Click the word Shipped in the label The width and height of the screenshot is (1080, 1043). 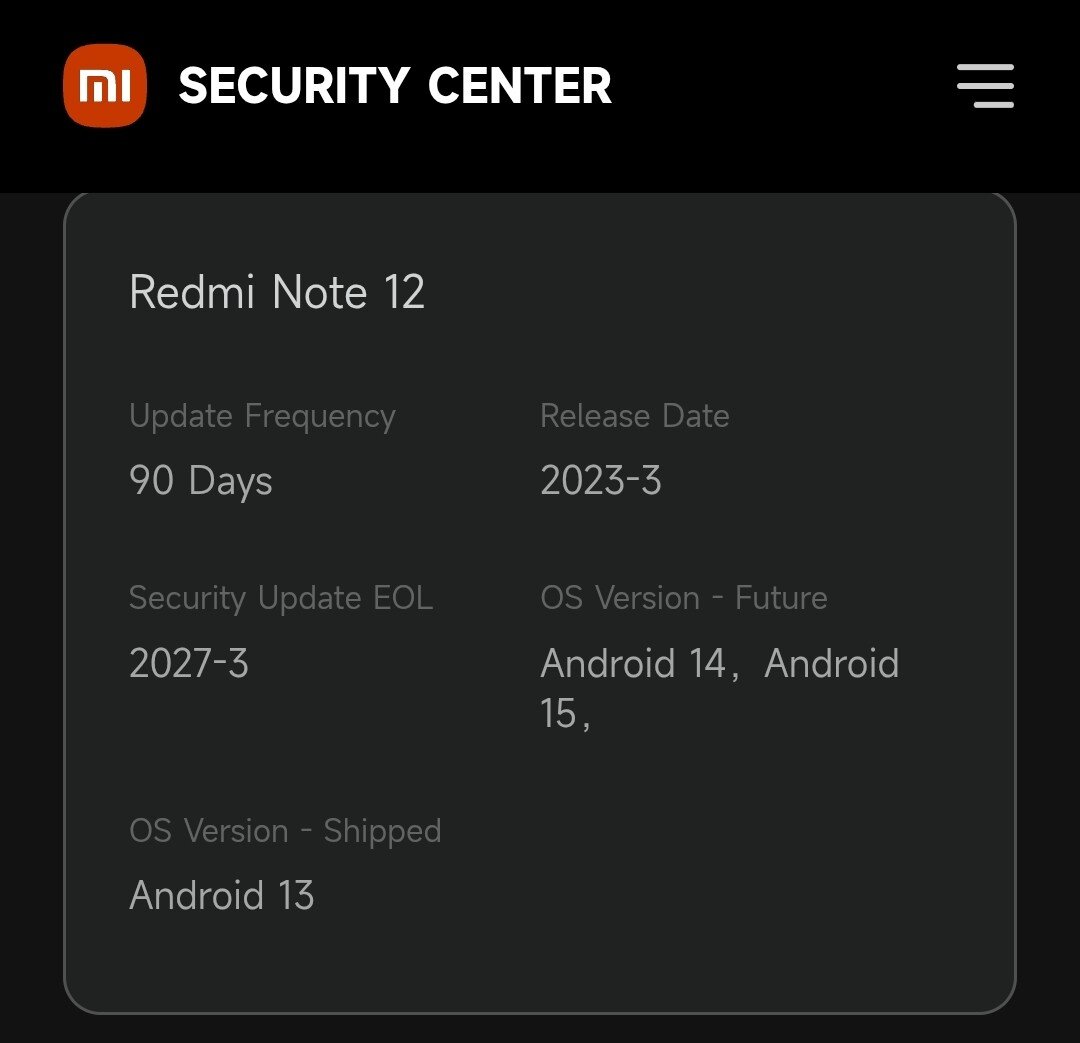tap(382, 832)
